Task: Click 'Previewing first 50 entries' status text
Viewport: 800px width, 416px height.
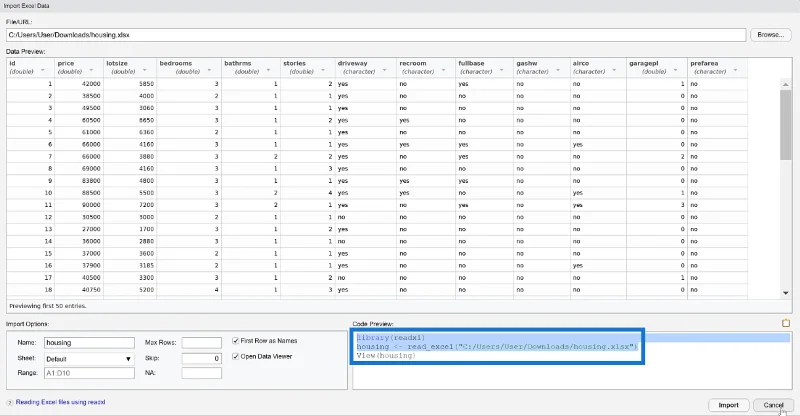Action: [x=47, y=306]
